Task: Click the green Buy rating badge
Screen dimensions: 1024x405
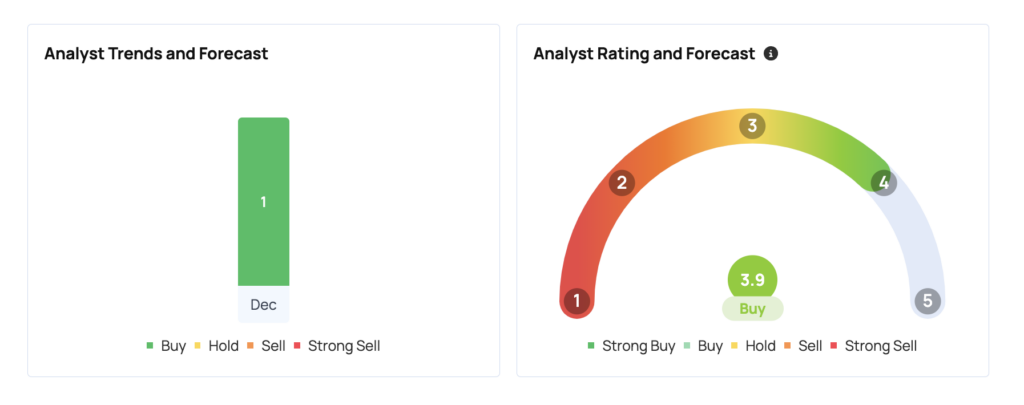Action: tap(752, 309)
